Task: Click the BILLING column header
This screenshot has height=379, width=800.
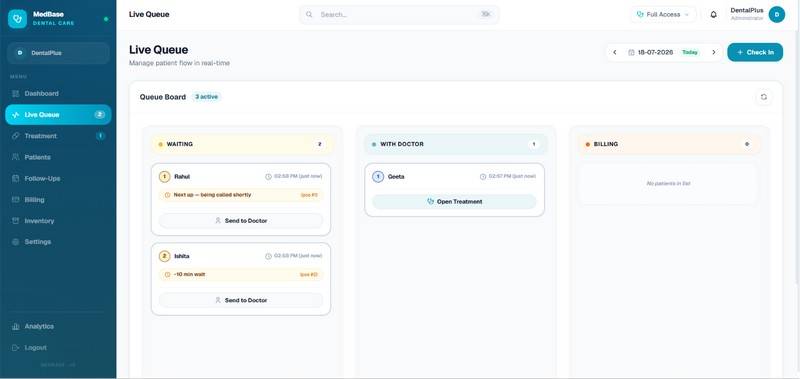Action: pos(669,144)
